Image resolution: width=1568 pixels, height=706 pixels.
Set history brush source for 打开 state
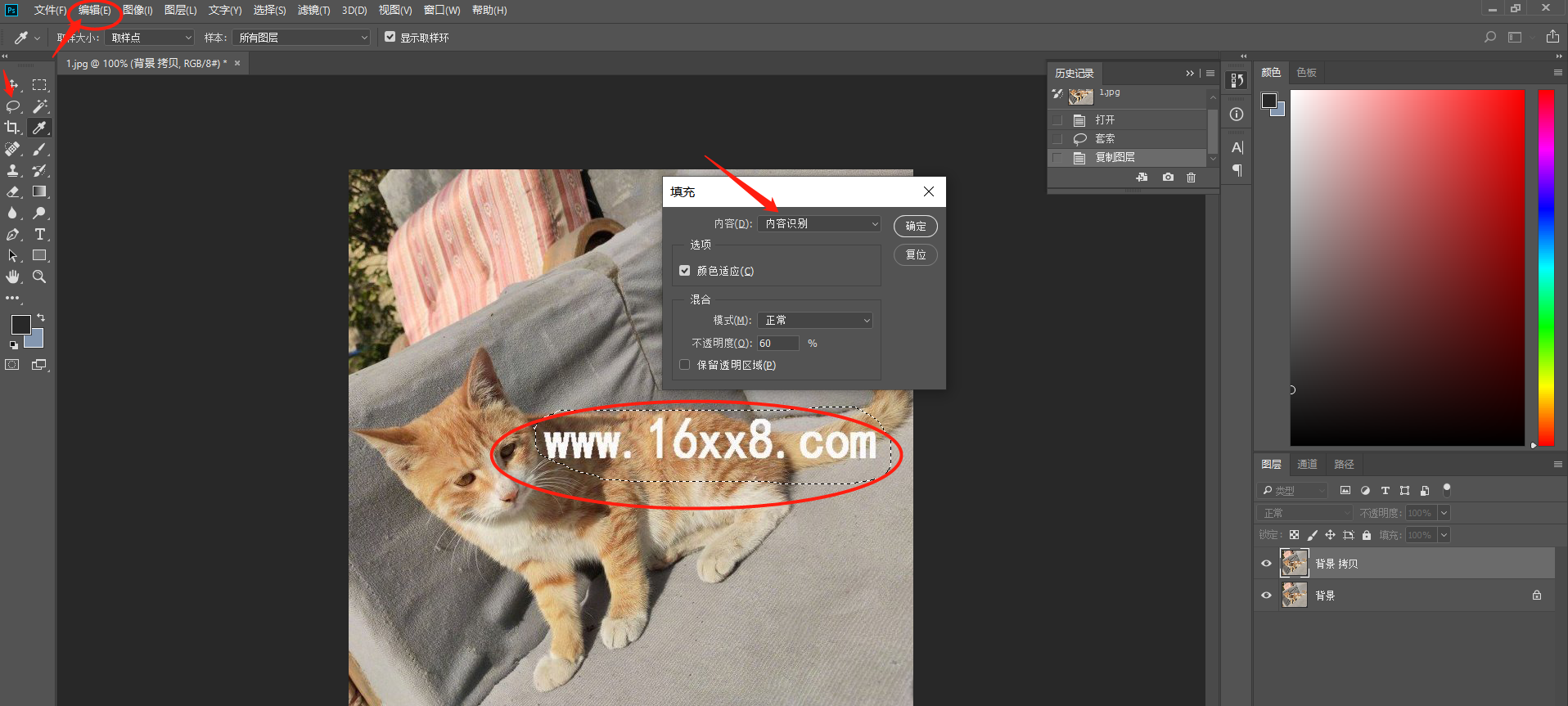[1058, 120]
